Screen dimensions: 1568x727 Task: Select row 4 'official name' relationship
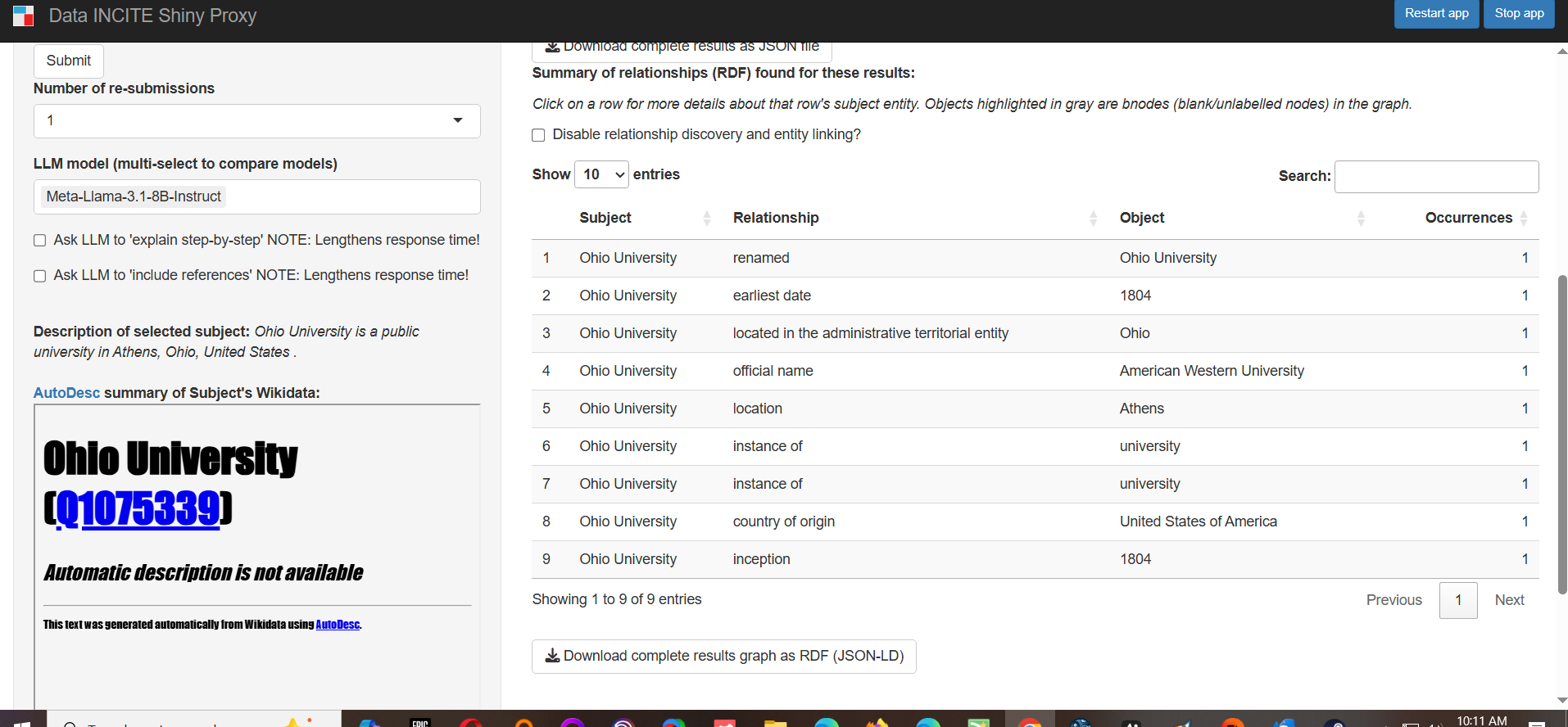tap(1035, 371)
